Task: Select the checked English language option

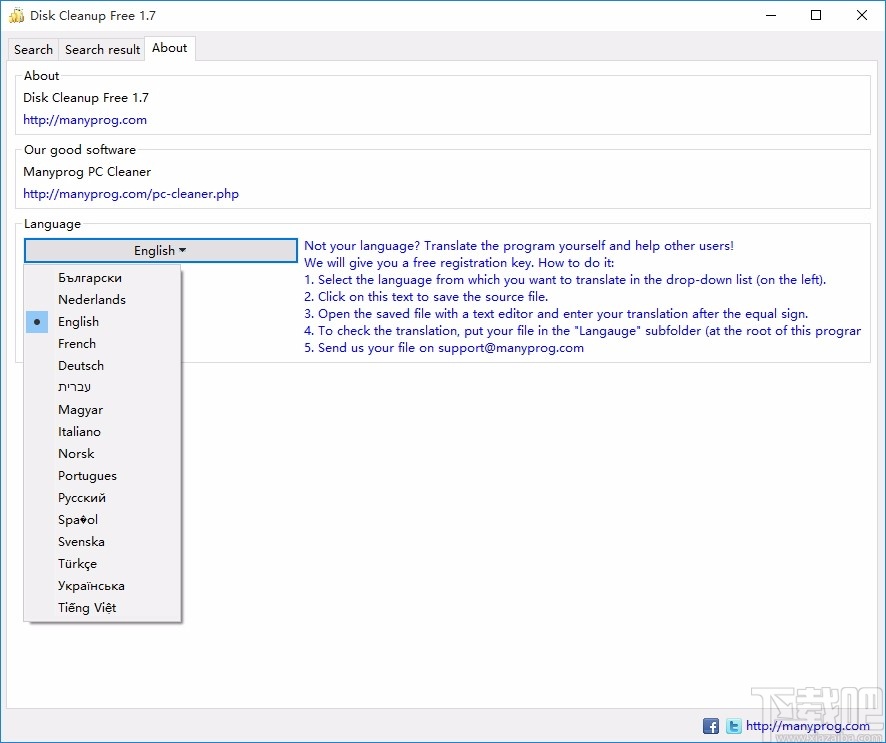Action: pos(102,321)
